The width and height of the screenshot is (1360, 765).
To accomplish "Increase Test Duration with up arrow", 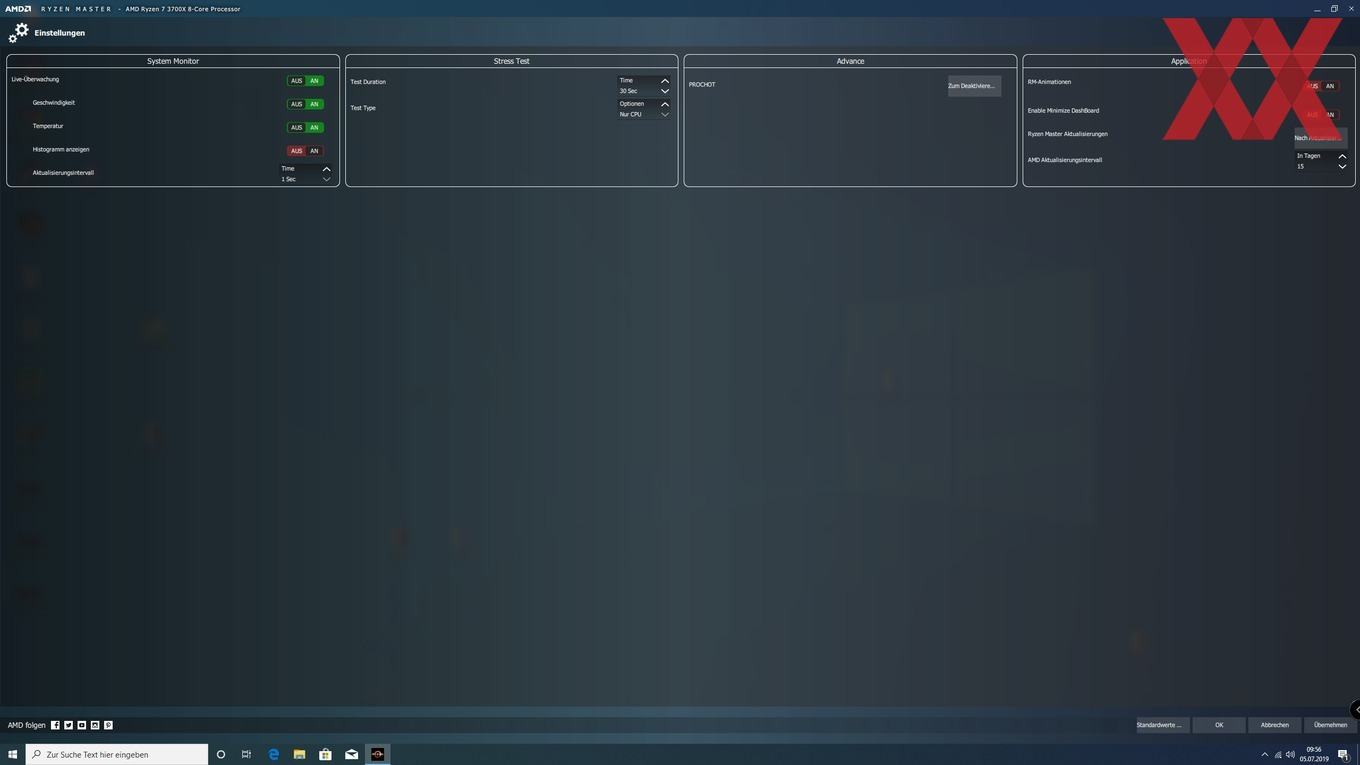I will point(665,81).
